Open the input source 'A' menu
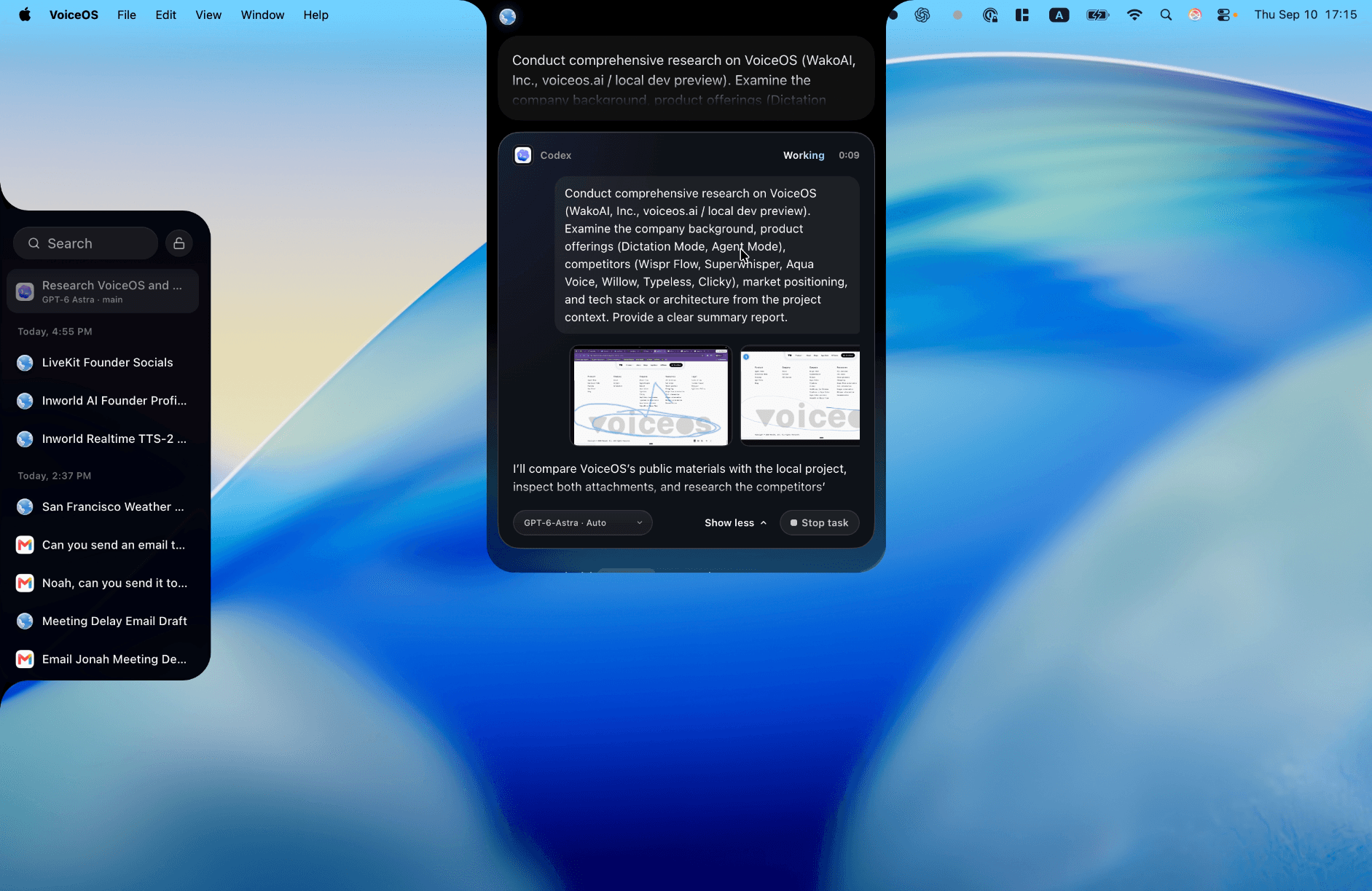 [1059, 15]
